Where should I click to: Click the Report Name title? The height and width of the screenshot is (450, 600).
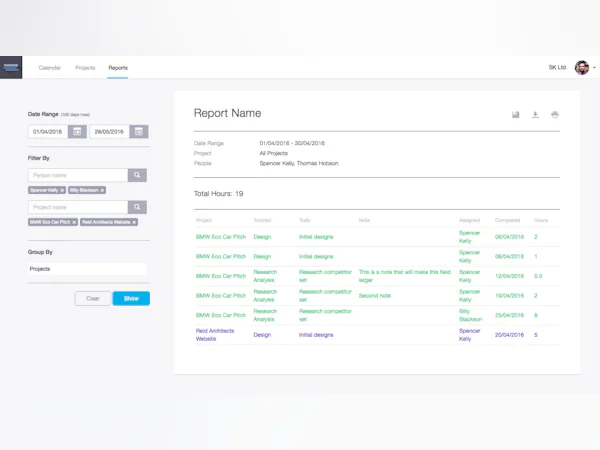click(227, 113)
